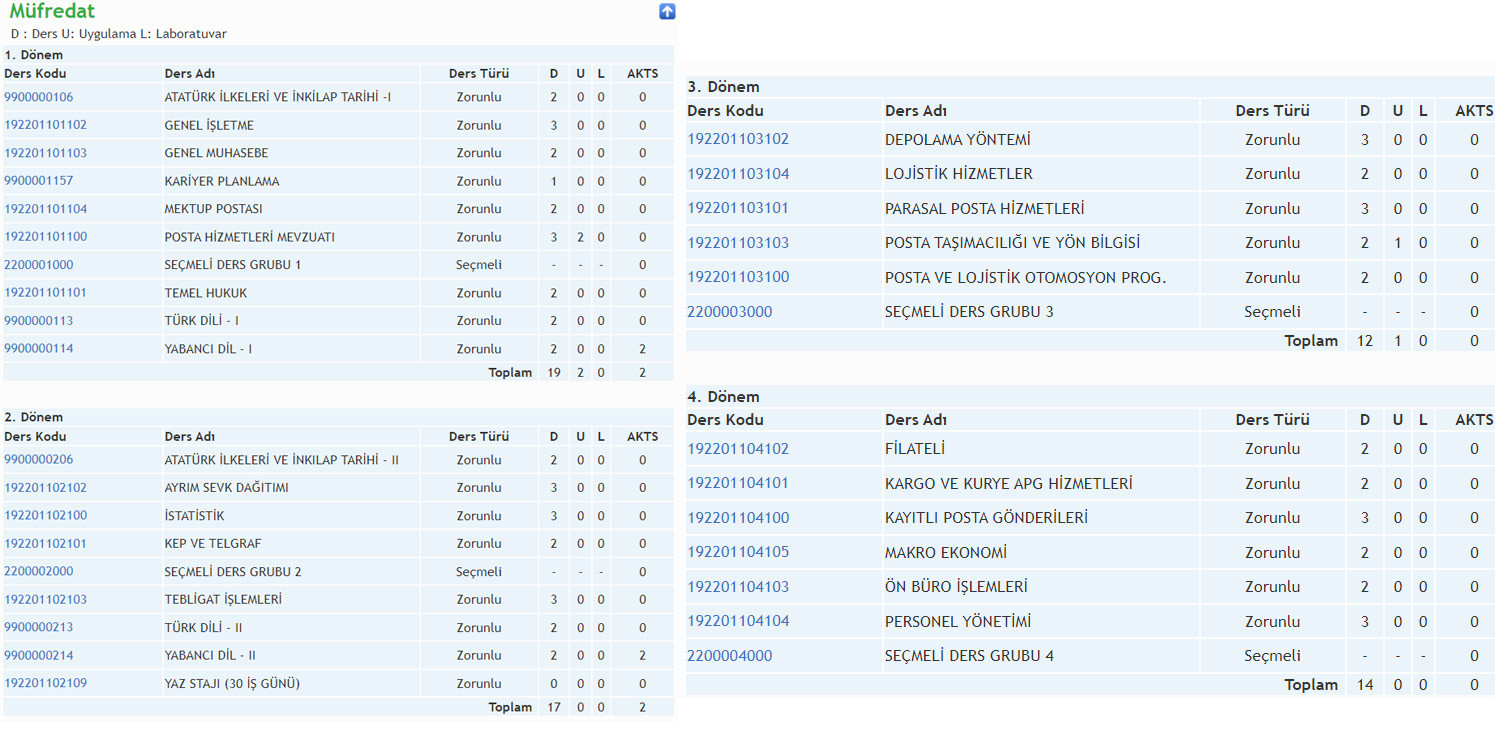Open course code 9900001157
This screenshot has height=747, width=1495.
pos(39,181)
